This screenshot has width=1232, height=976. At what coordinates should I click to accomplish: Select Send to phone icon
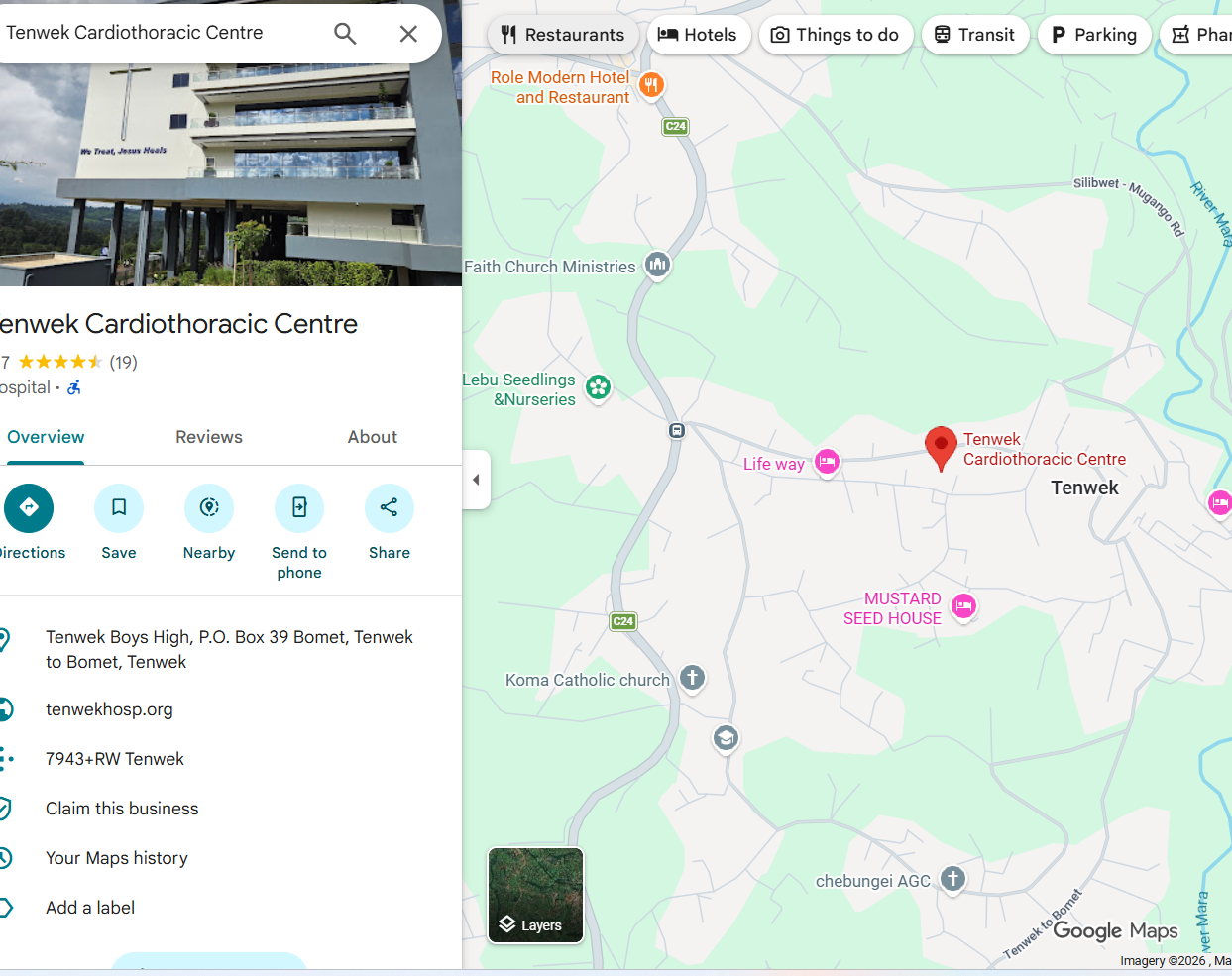tap(299, 508)
